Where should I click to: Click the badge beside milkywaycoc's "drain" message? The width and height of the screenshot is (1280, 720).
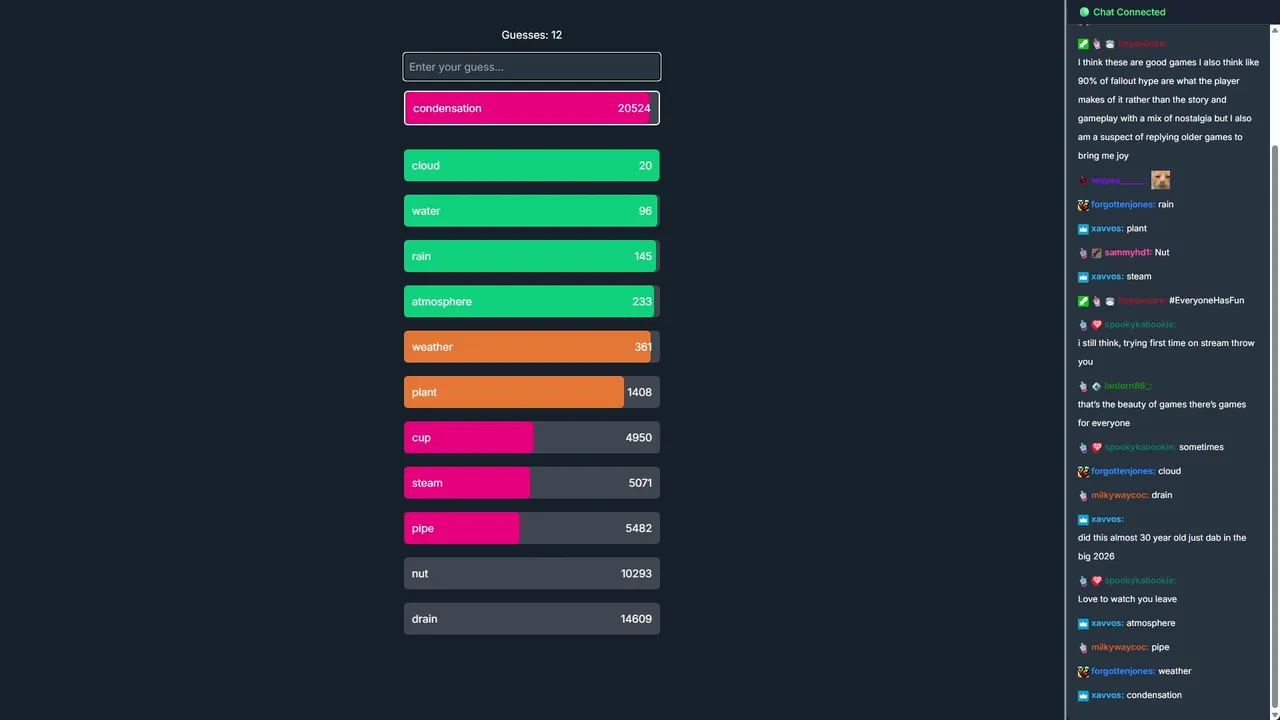click(1083, 496)
